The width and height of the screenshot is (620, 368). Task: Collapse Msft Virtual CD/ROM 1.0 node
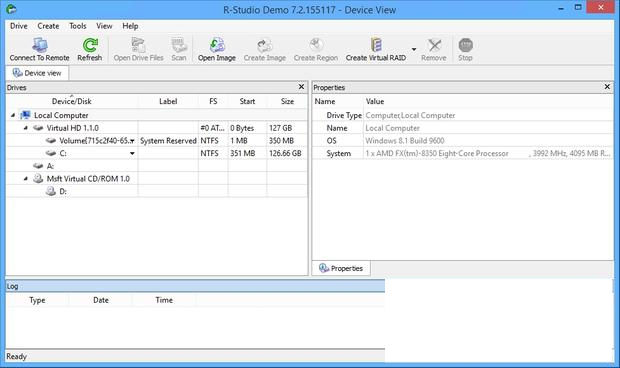click(26, 178)
